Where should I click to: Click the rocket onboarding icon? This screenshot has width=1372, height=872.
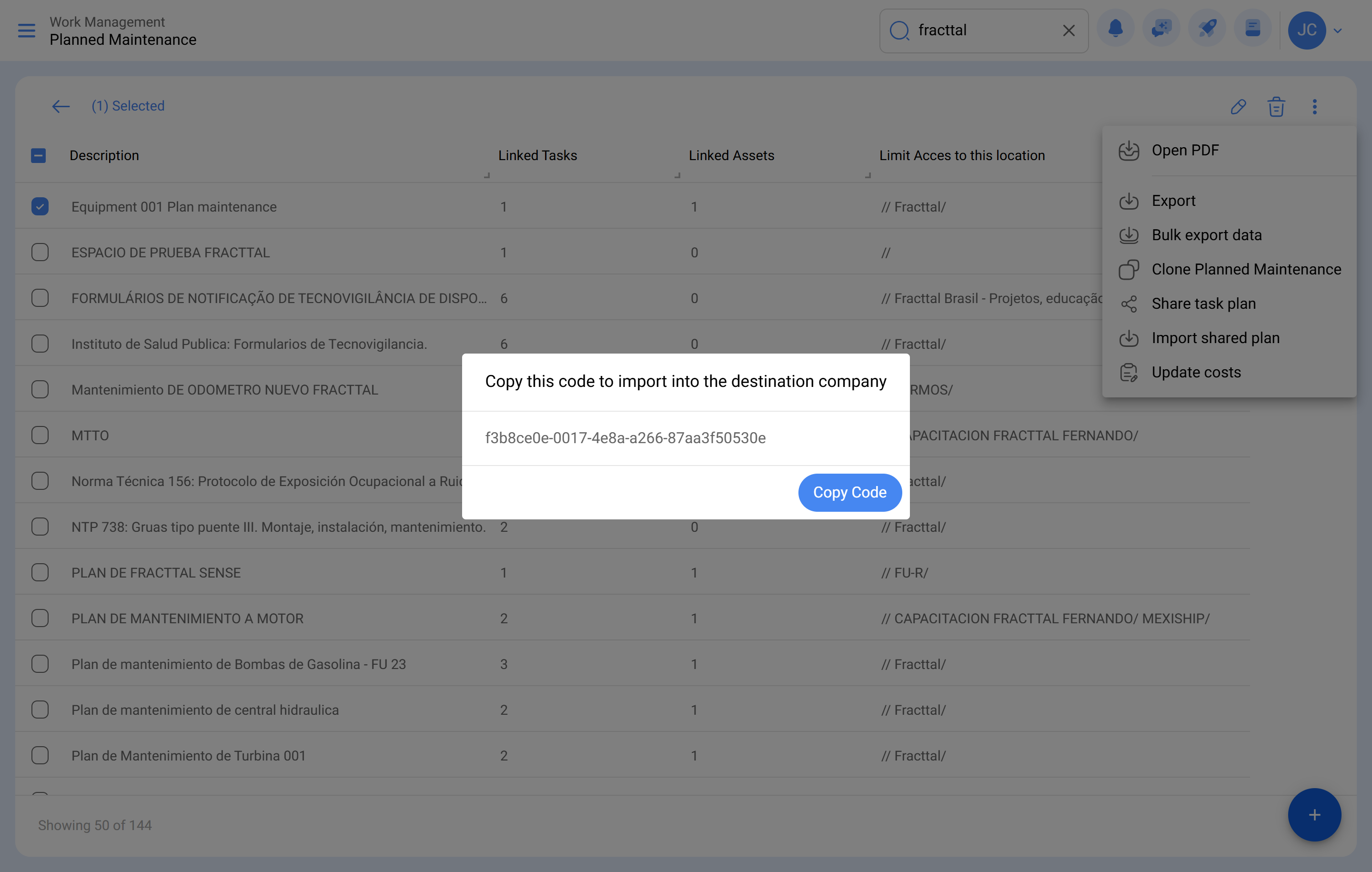(1207, 29)
